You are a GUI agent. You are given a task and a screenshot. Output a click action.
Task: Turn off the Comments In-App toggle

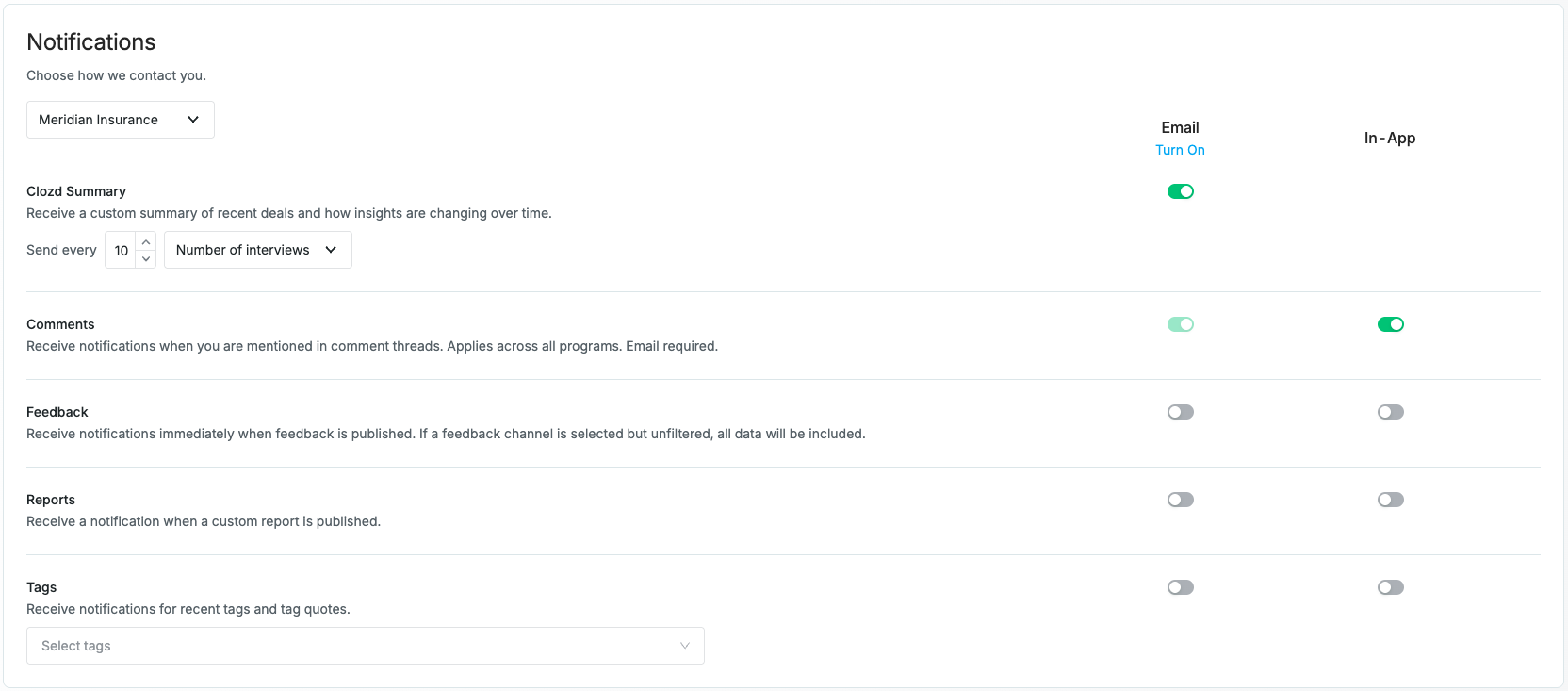tap(1391, 324)
